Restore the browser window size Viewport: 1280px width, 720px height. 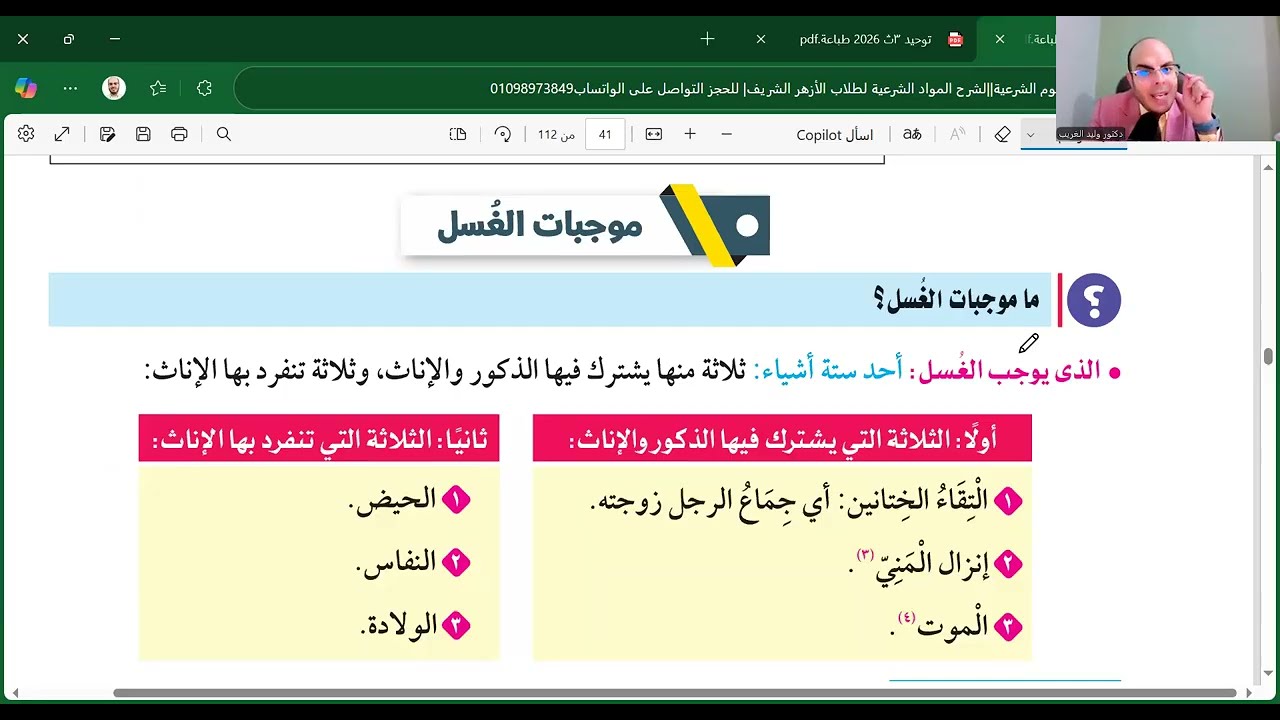point(68,39)
